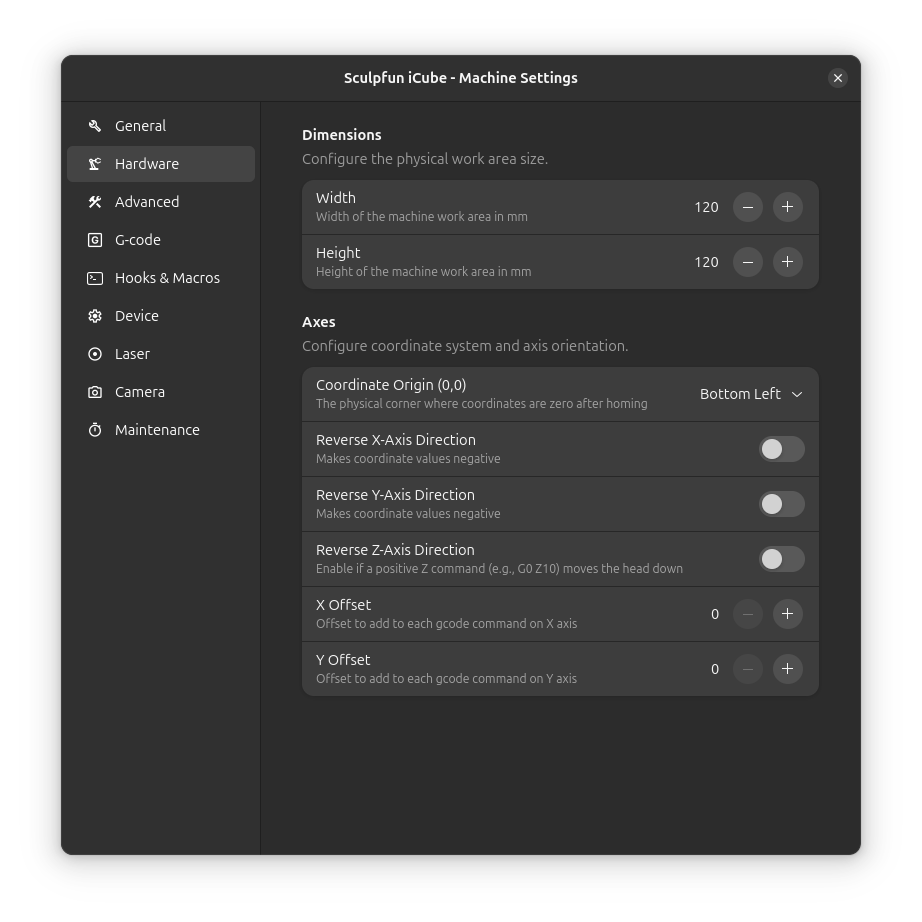Image resolution: width=922 pixels, height=922 pixels.
Task: Click the Hooks & Macros terminal icon
Action: click(94, 278)
